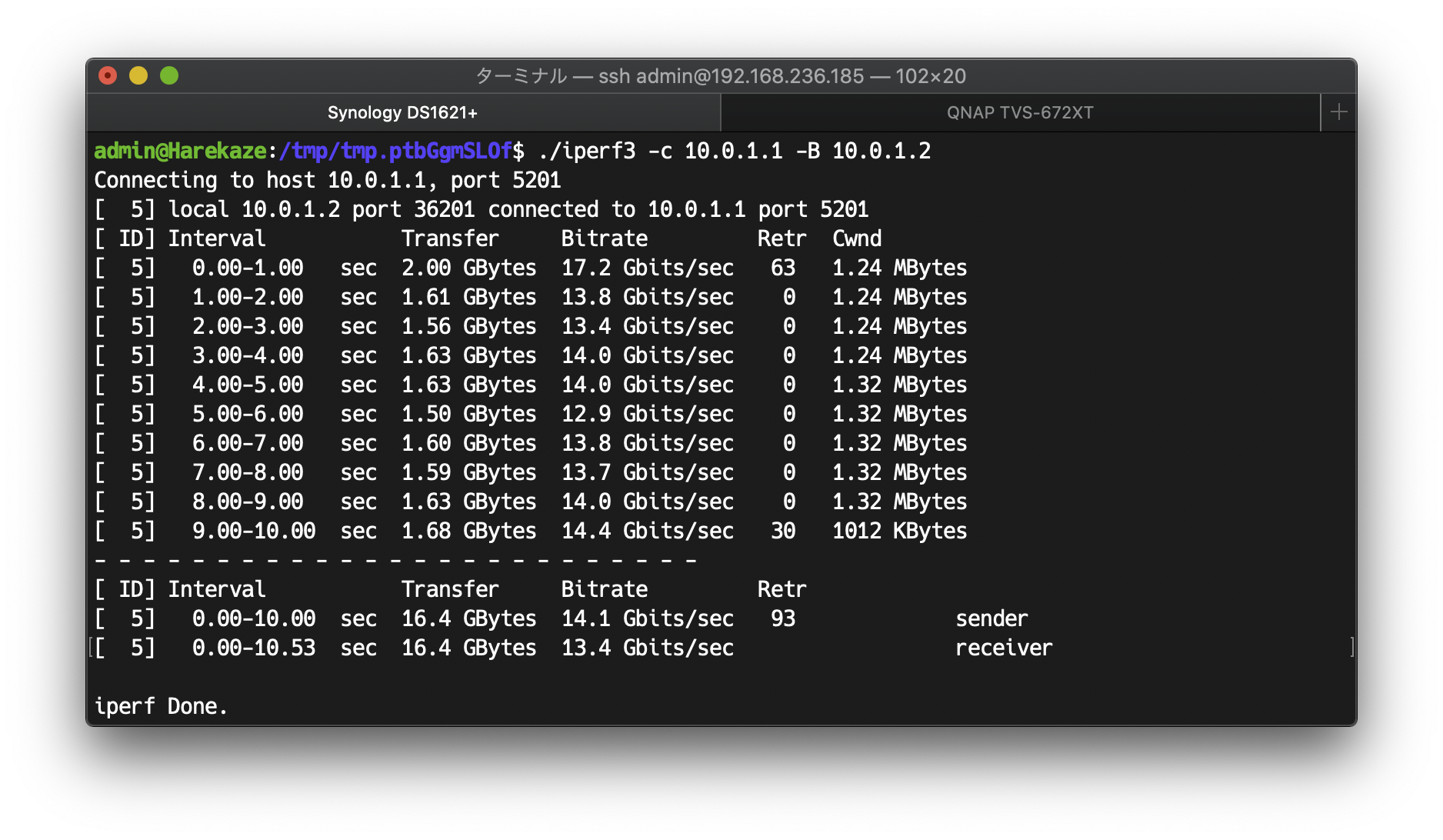Click the interval 8.00-9.00
The image size is (1443, 840).
pyautogui.click(x=248, y=502)
